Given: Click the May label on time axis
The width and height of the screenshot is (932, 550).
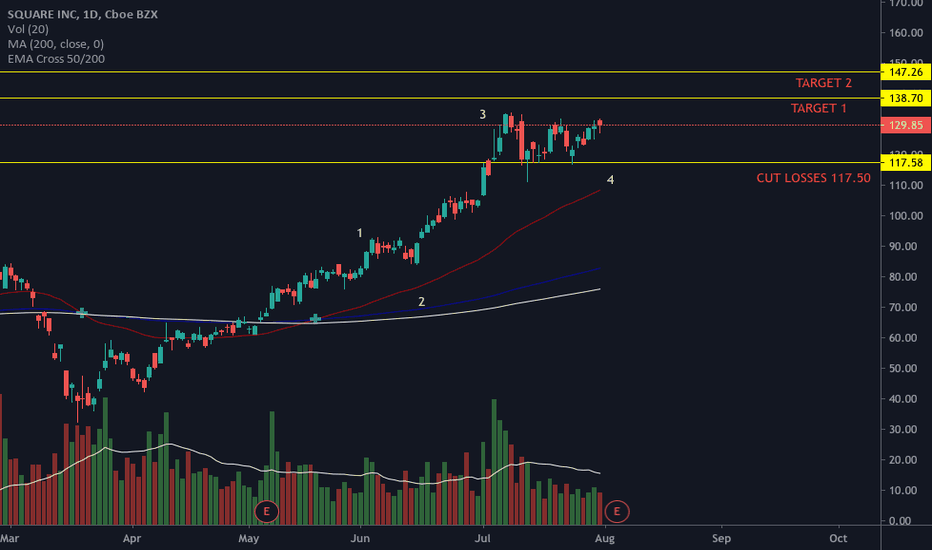Looking at the screenshot, I should tap(248, 539).
